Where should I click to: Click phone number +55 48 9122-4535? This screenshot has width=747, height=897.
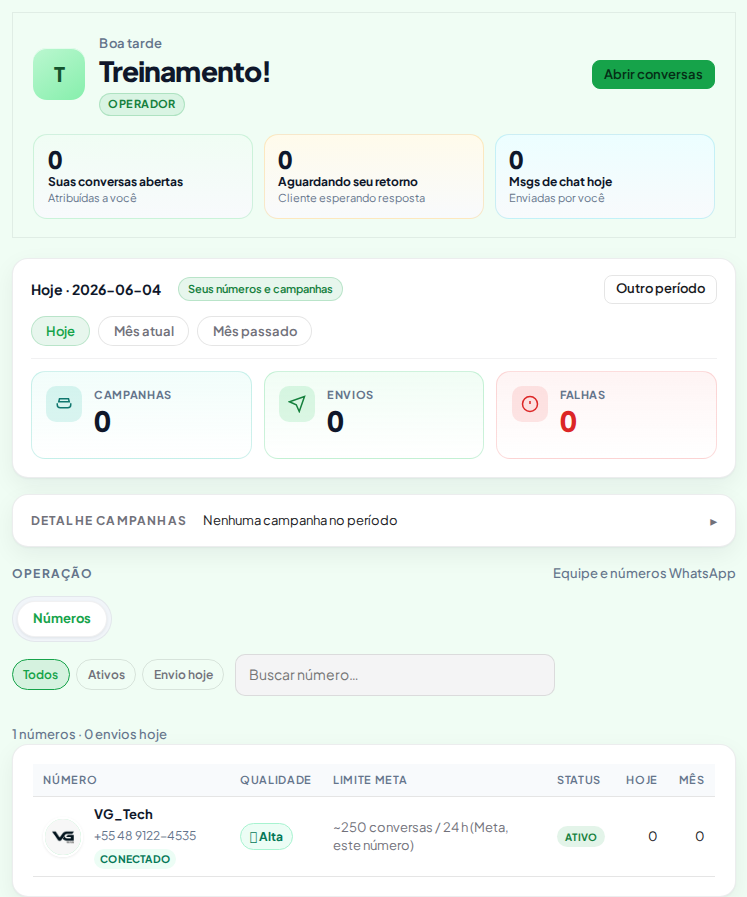pyautogui.click(x=145, y=836)
